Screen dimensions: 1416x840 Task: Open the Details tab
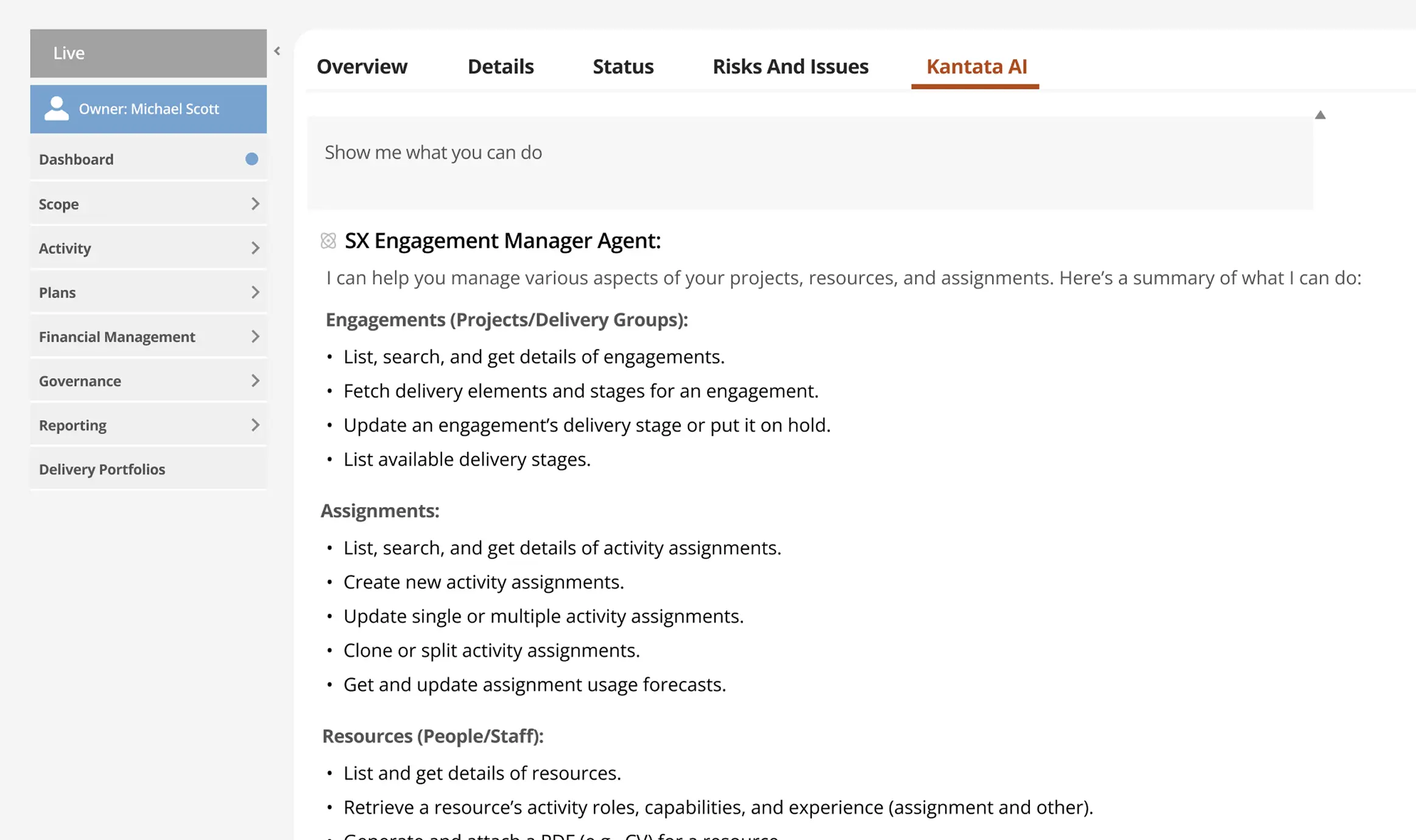(x=500, y=66)
